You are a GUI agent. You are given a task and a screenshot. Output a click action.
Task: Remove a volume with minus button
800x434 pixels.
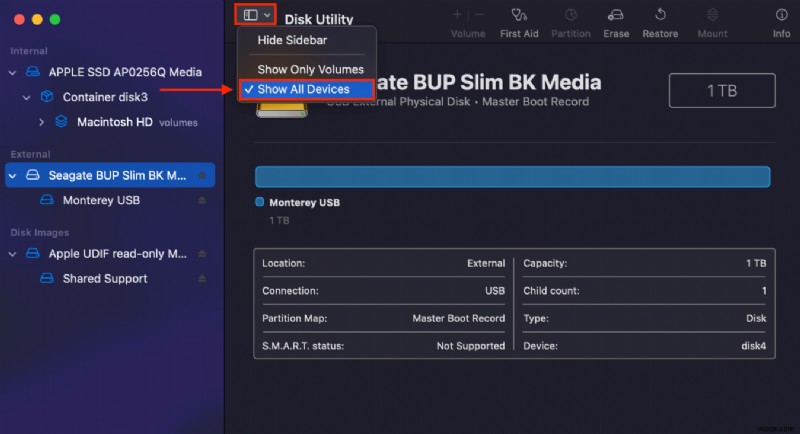coord(480,15)
